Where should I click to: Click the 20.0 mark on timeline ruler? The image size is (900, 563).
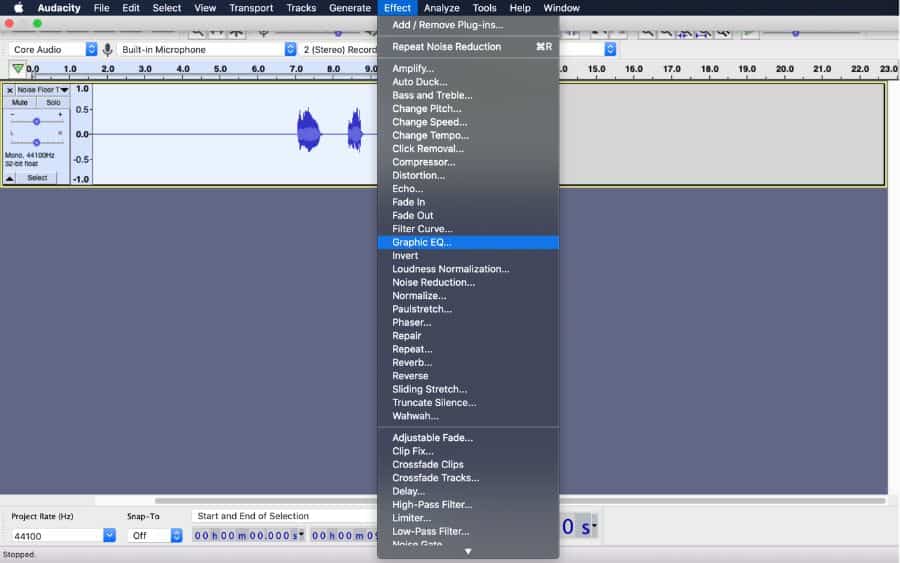pos(785,69)
